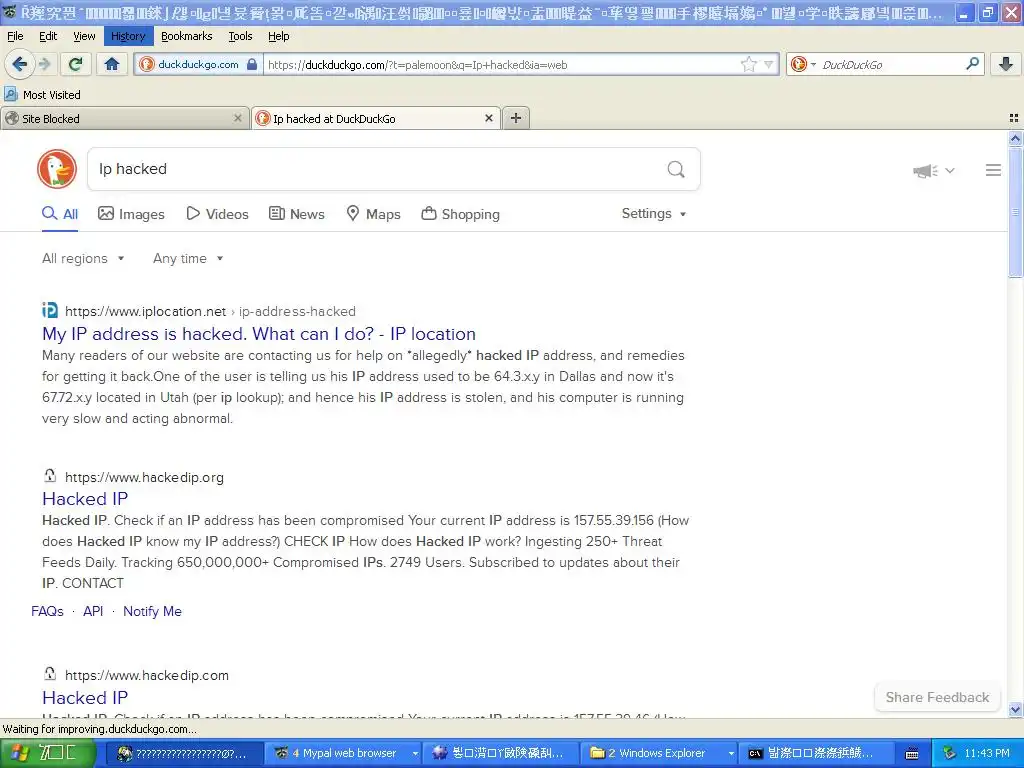
Task: Open the Any time filter
Action: click(188, 259)
